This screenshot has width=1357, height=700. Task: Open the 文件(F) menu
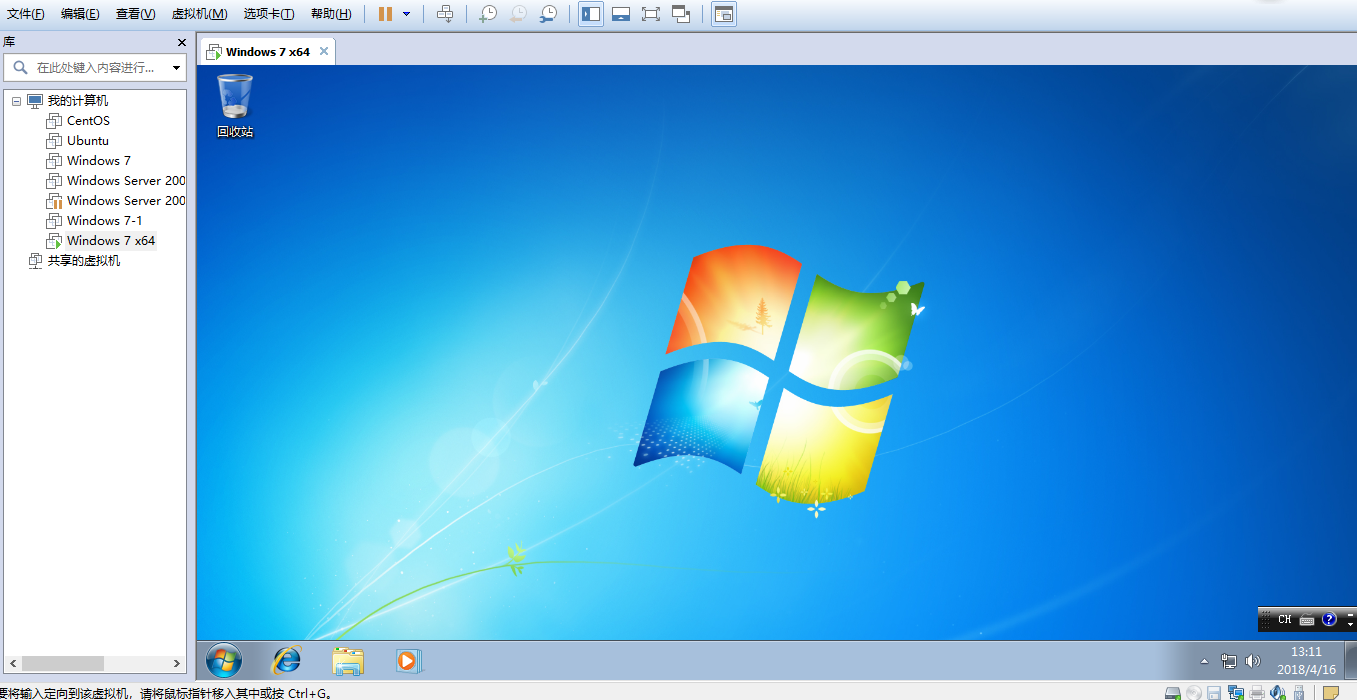click(x=26, y=14)
